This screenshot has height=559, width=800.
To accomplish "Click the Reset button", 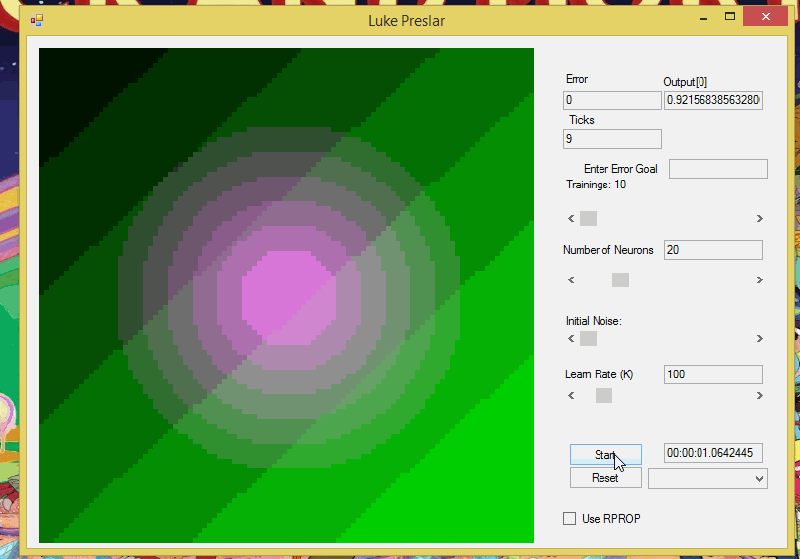I will point(606,478).
